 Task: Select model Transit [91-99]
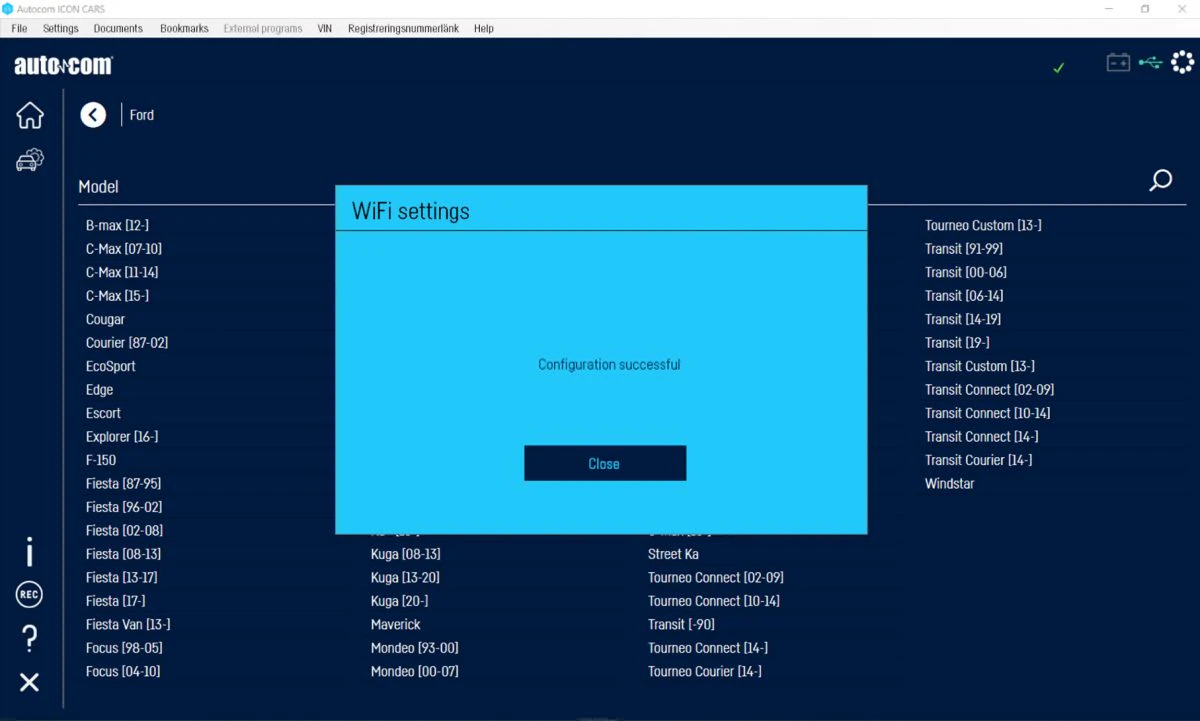(x=964, y=249)
